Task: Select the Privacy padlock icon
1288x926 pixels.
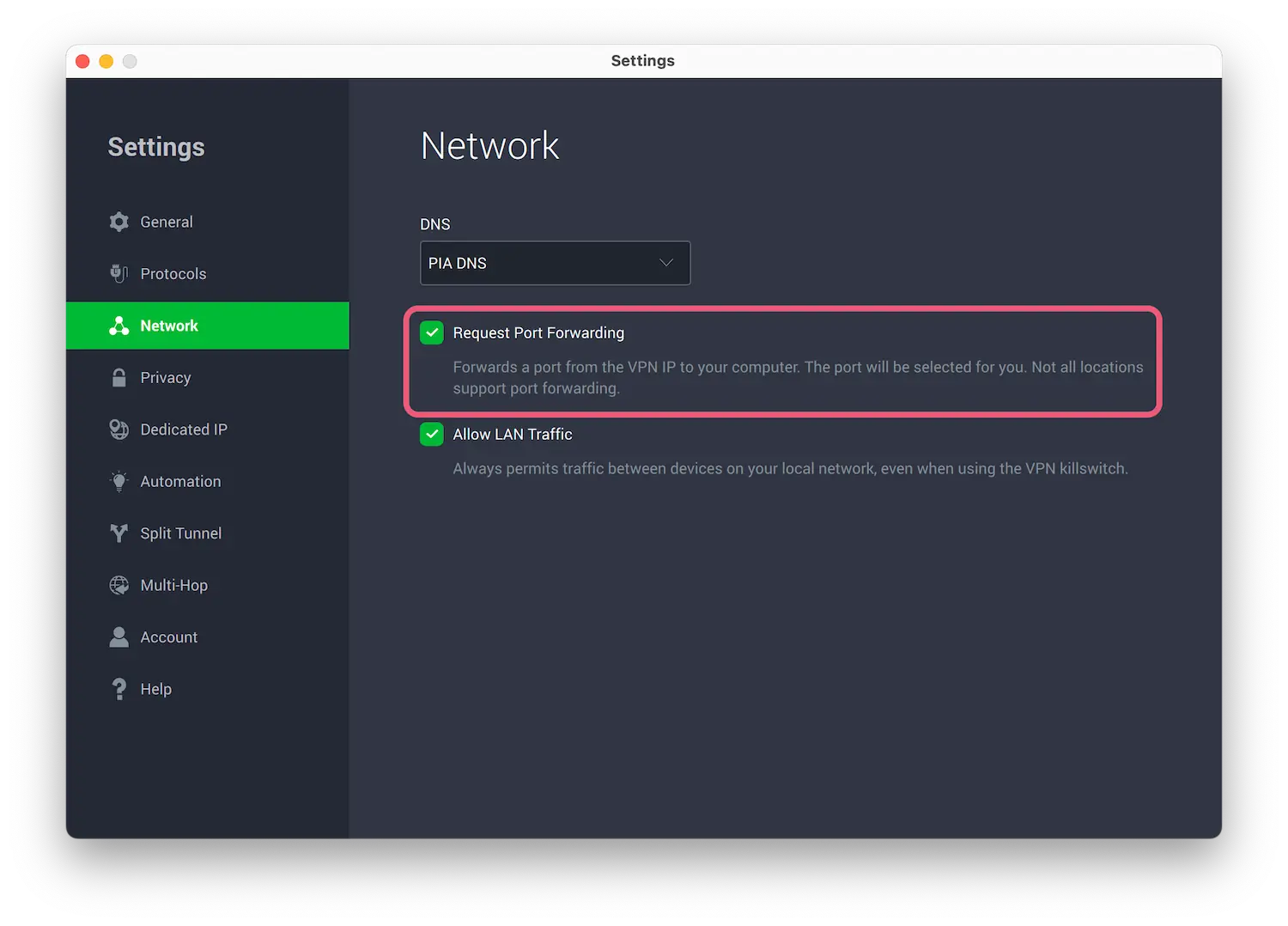Action: (119, 377)
